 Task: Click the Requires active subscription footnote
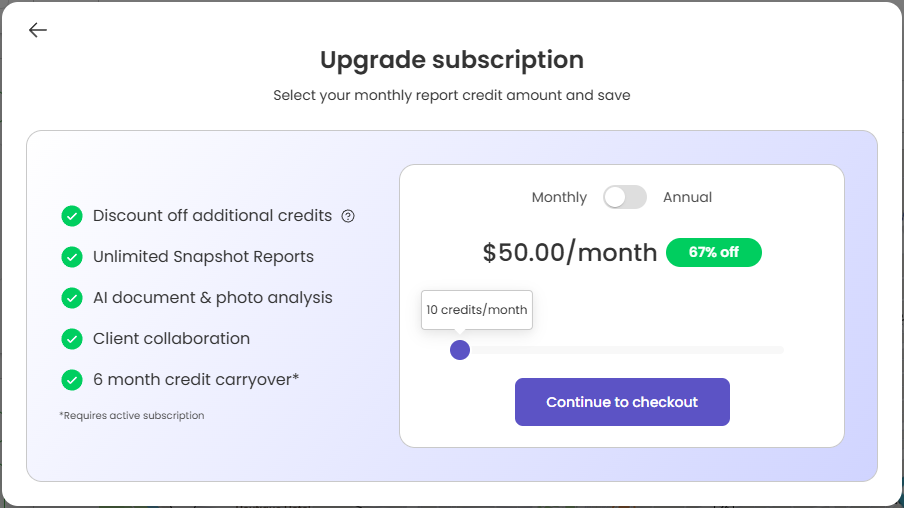(132, 415)
